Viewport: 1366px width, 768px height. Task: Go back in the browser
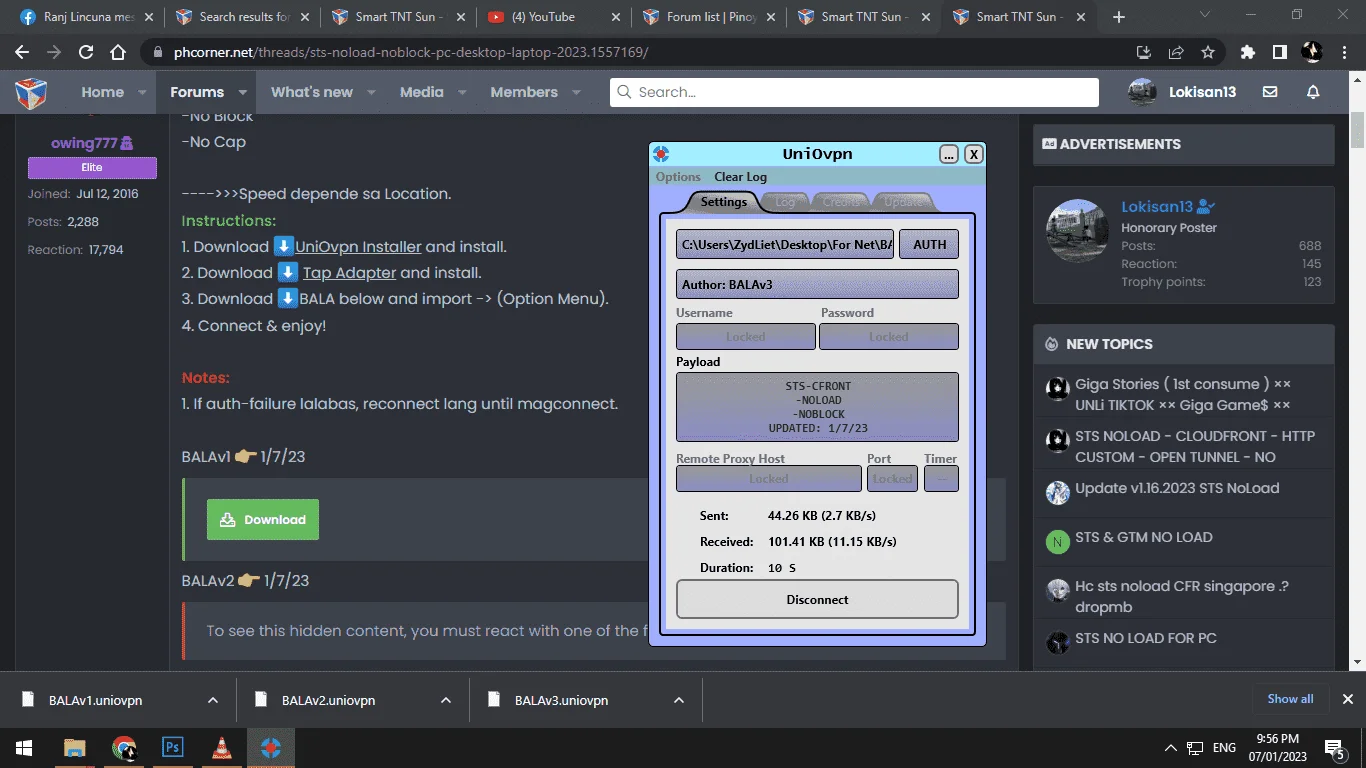point(22,52)
